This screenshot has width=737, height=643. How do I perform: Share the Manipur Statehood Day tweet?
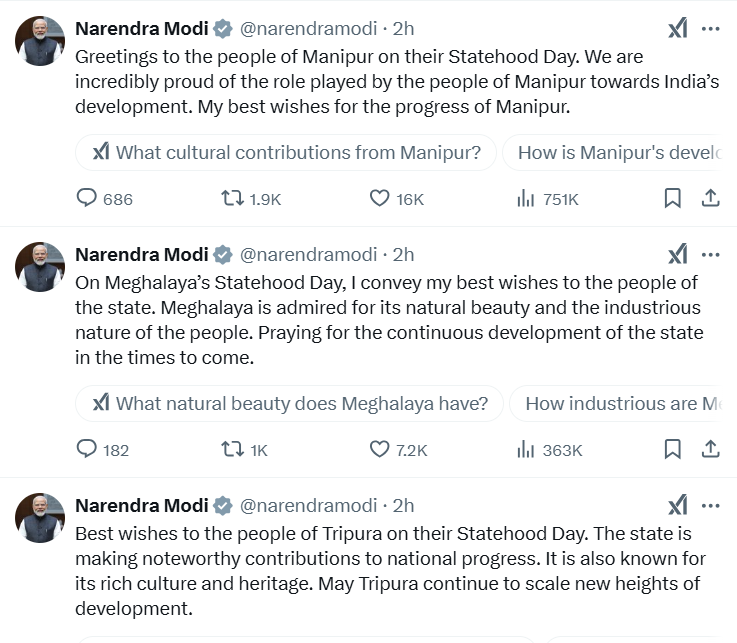tap(710, 199)
